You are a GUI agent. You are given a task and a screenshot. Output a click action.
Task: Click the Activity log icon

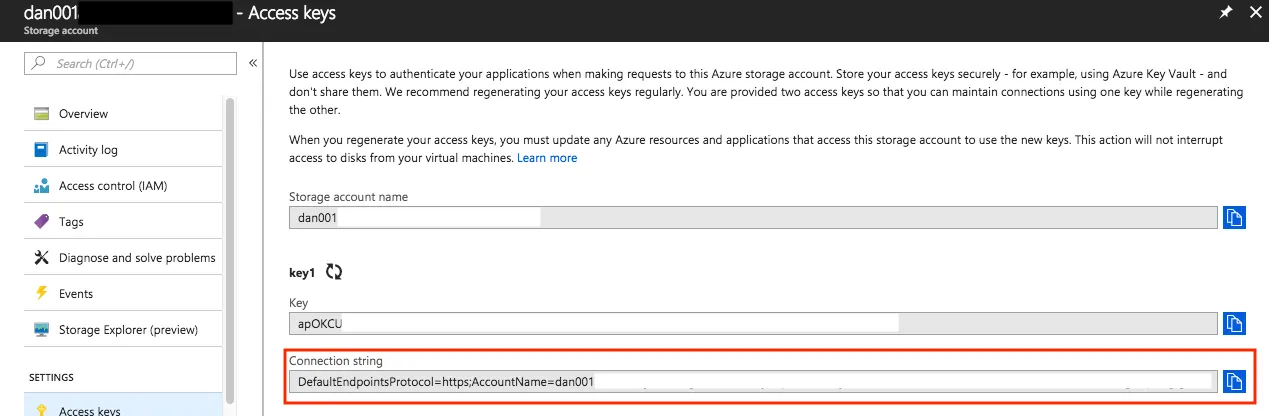[x=42, y=150]
